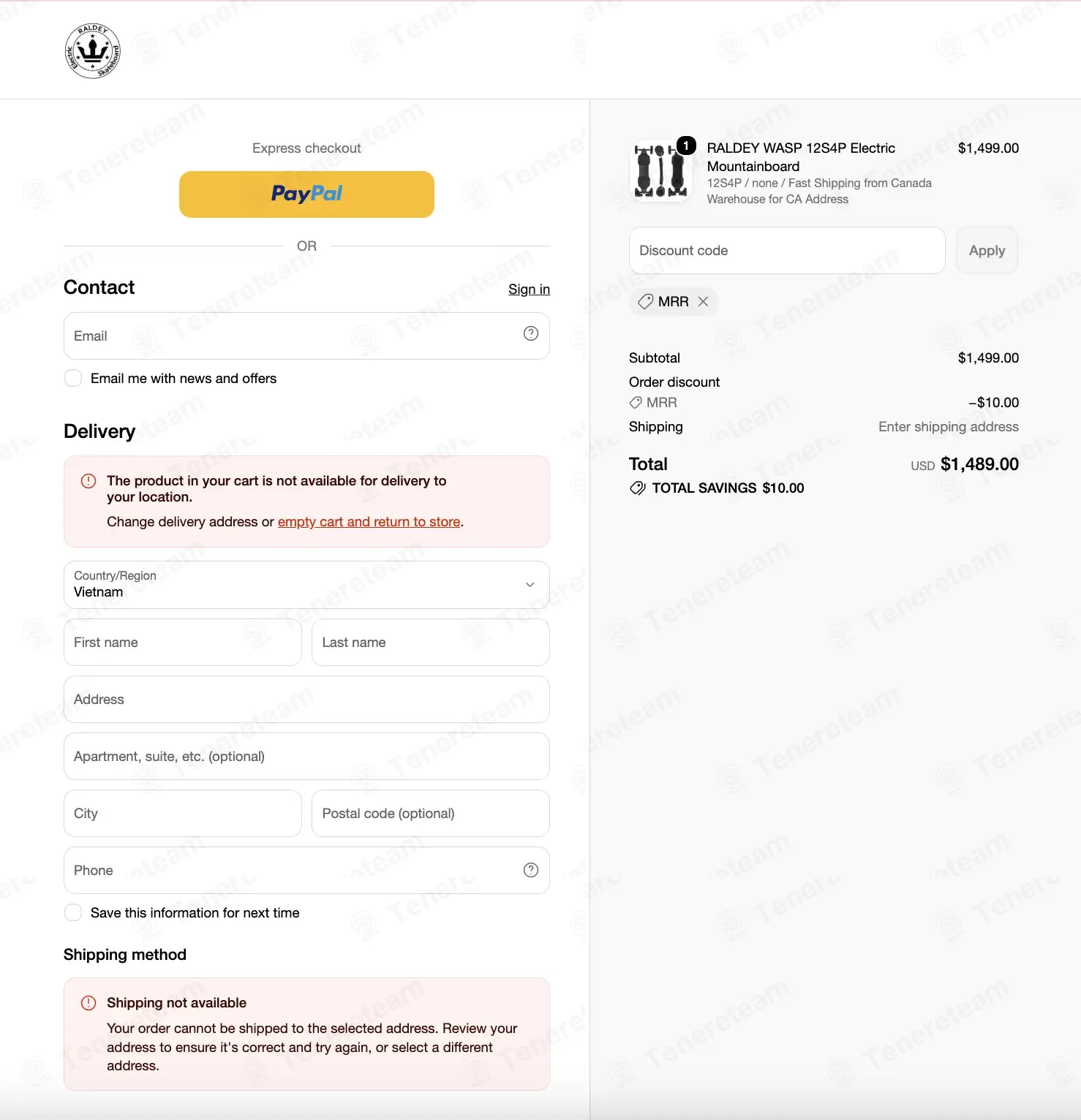Click the MRR discount tag icon
This screenshot has width=1081, height=1120.
[x=645, y=301]
